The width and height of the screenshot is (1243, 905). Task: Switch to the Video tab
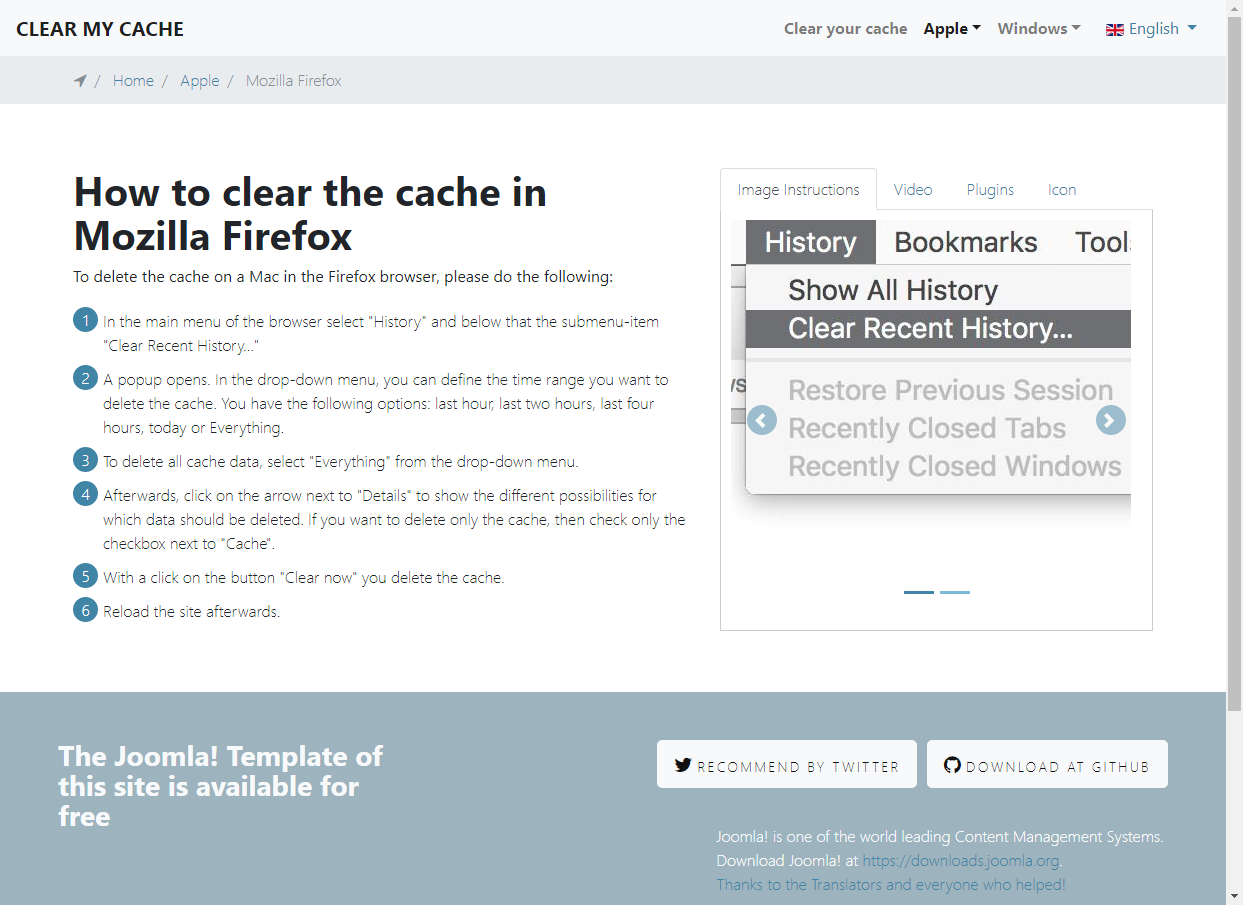pyautogui.click(x=913, y=190)
